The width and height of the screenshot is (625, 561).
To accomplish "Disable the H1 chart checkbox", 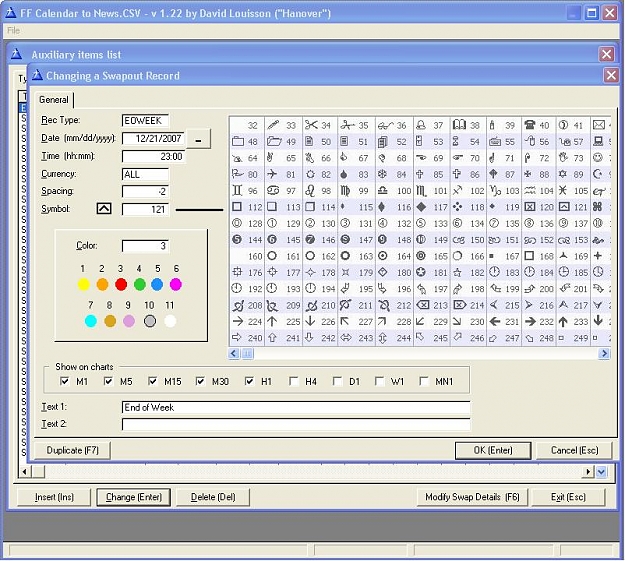I will click(249, 381).
